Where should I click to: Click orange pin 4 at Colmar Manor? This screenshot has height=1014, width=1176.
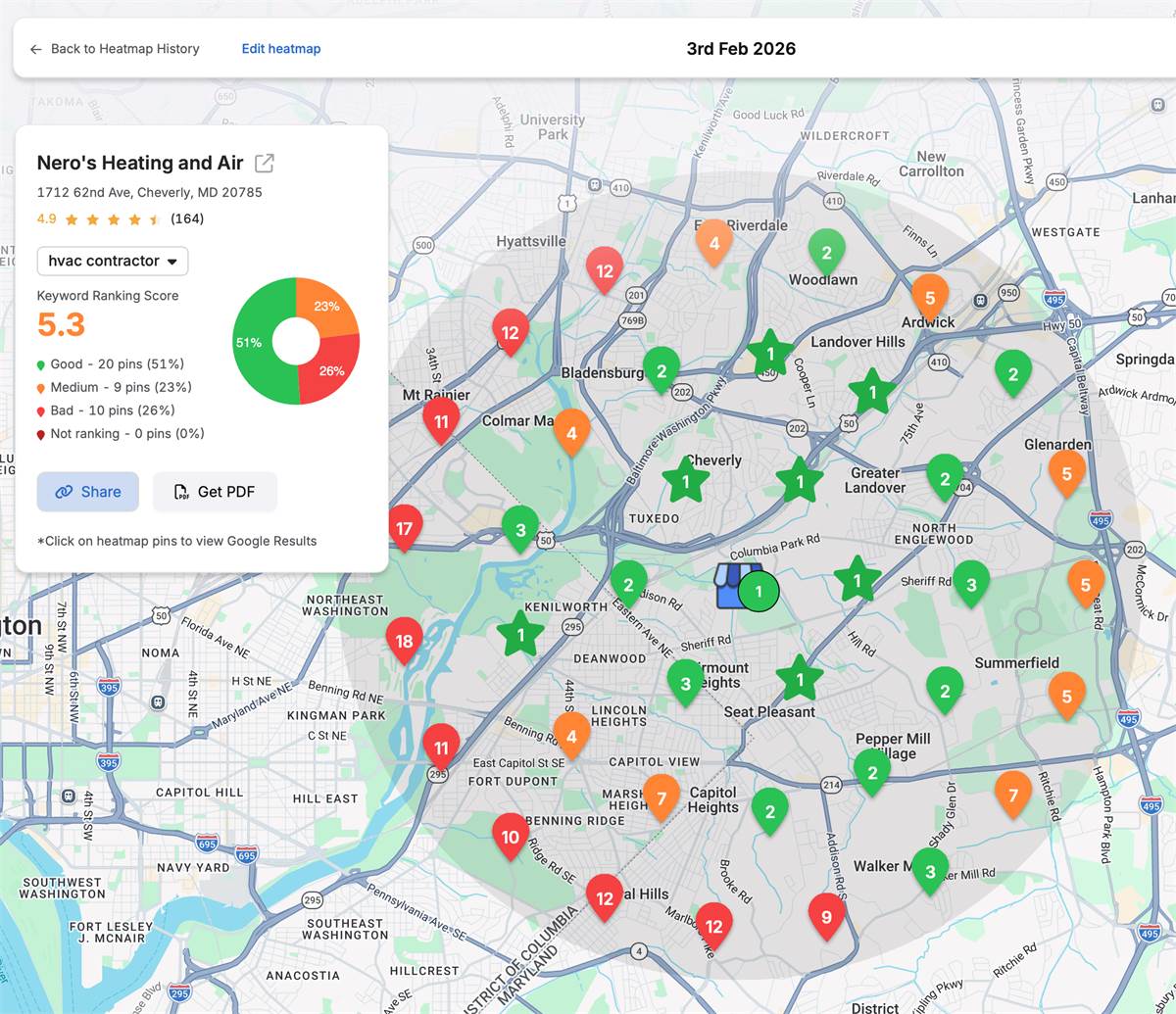[x=571, y=434]
